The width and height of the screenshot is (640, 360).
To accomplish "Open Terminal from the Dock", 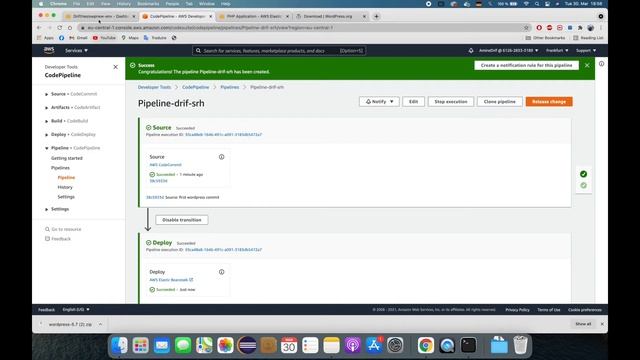I will pyautogui.click(x=468, y=345).
